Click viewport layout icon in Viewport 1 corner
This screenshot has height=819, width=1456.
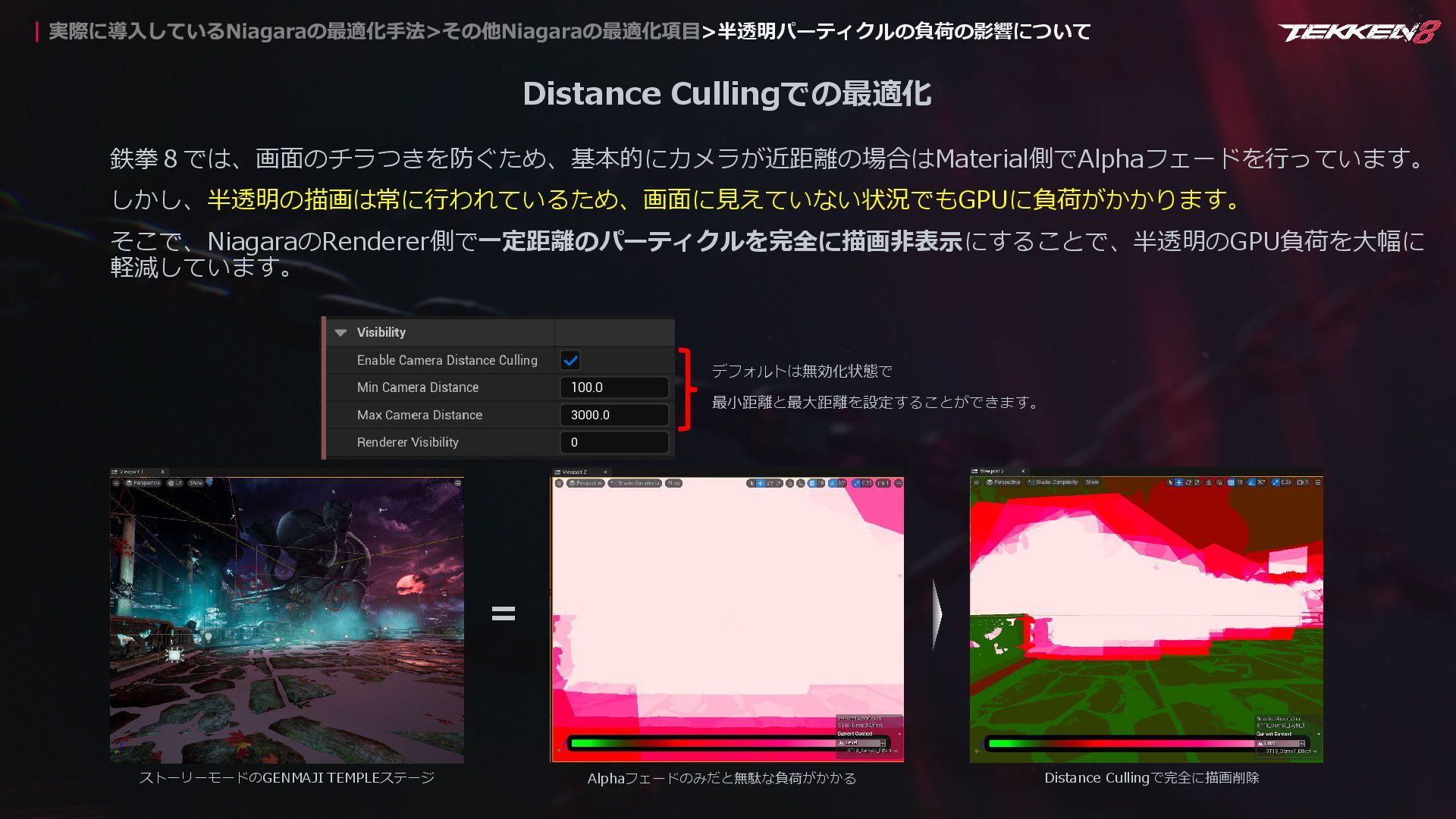457,483
